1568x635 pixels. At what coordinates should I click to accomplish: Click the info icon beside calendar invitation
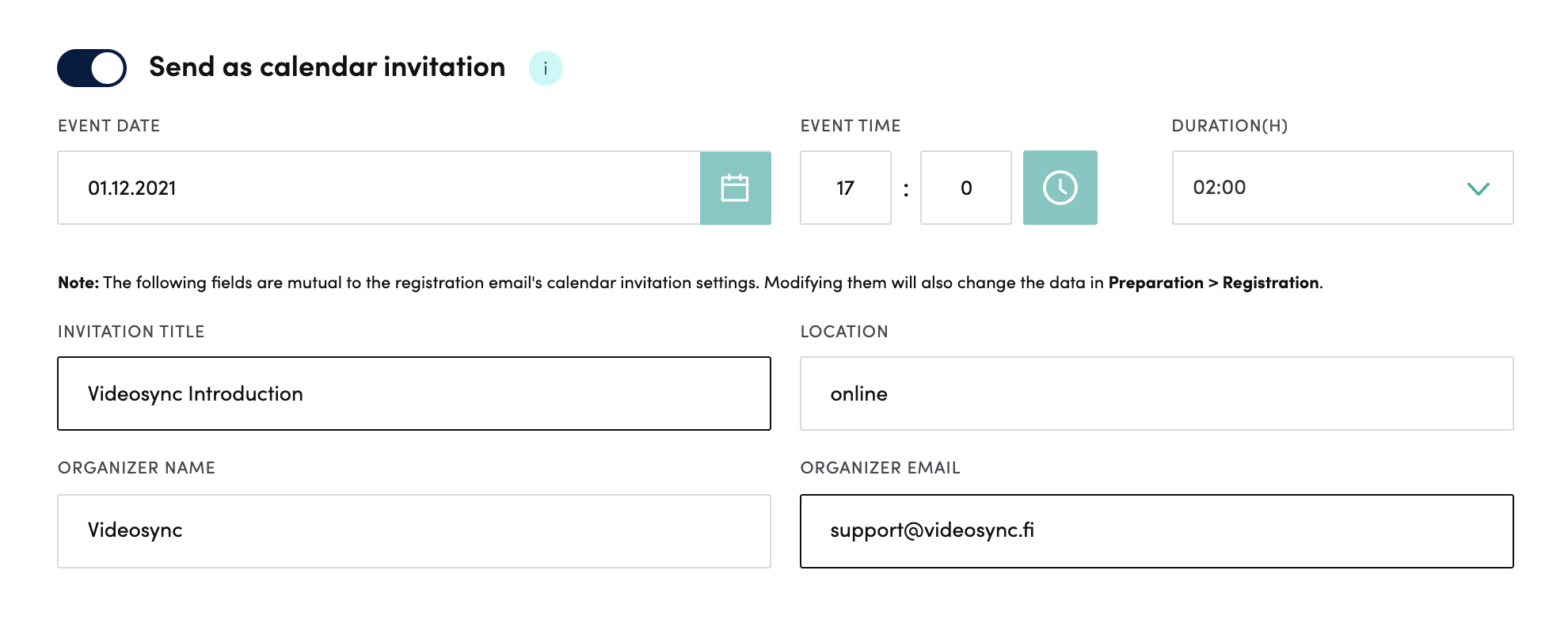pyautogui.click(x=546, y=68)
